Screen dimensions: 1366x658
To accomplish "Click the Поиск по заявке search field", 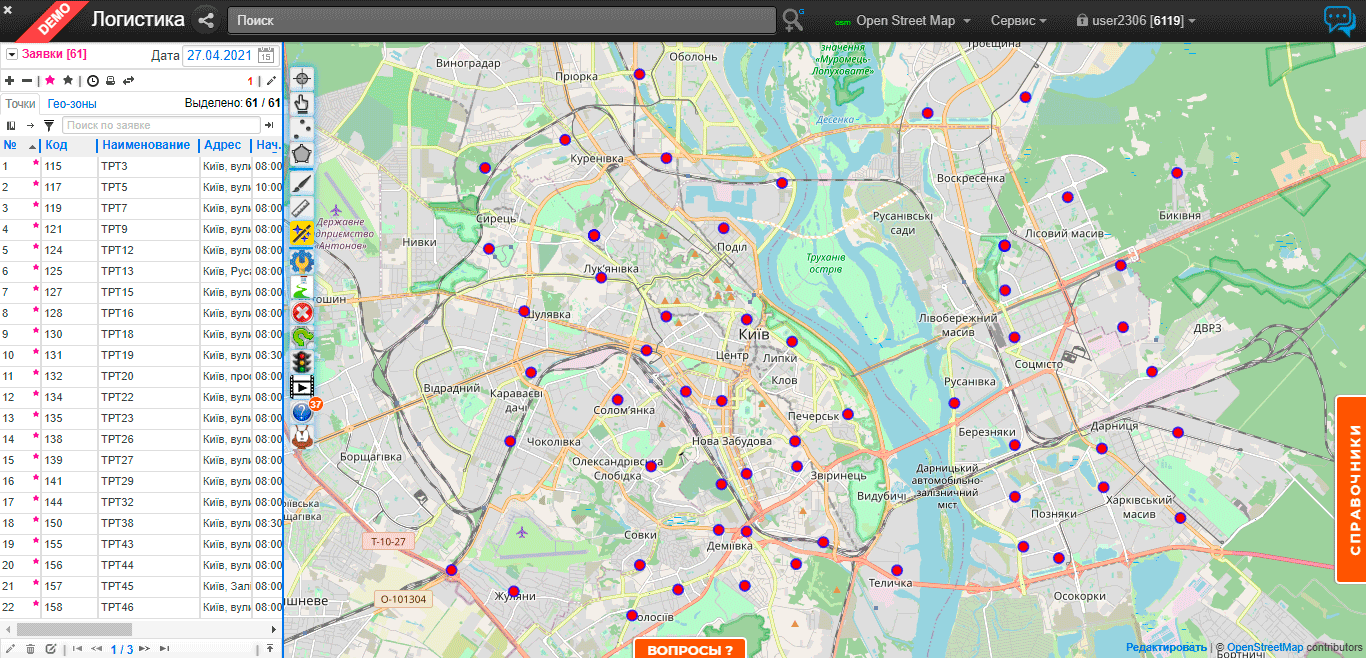I will (x=160, y=125).
